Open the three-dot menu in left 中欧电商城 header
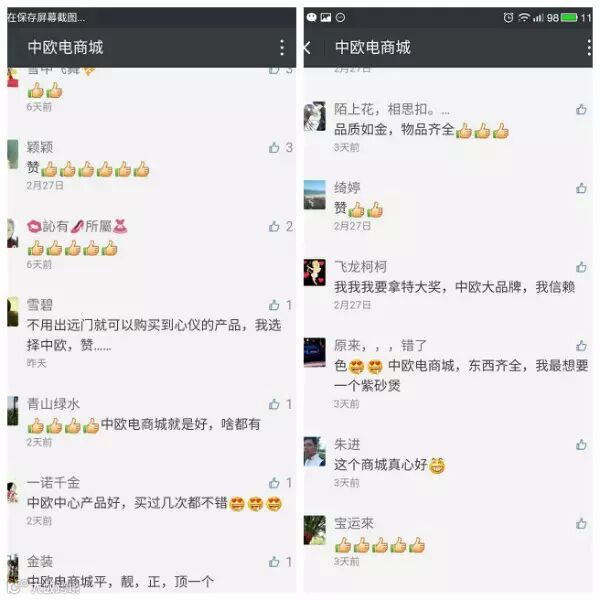 282,47
